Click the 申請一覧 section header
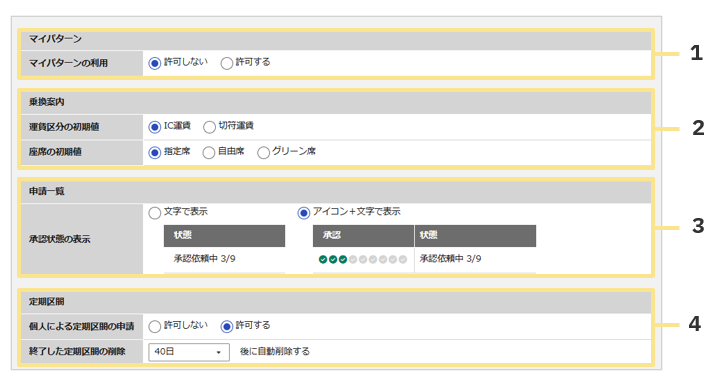Viewport: 711px width, 384px height. (x=336, y=191)
